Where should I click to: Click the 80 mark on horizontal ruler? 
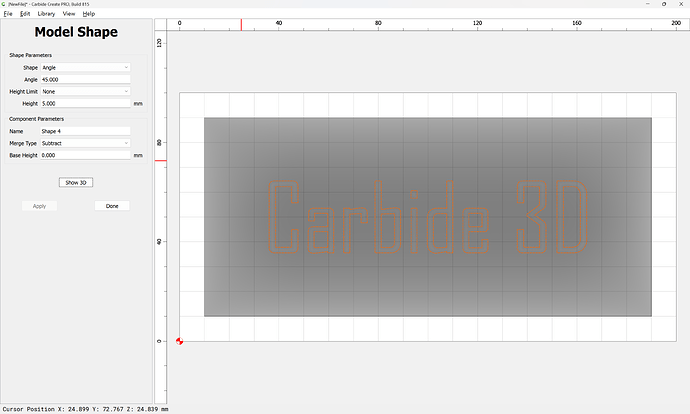pyautogui.click(x=378, y=23)
